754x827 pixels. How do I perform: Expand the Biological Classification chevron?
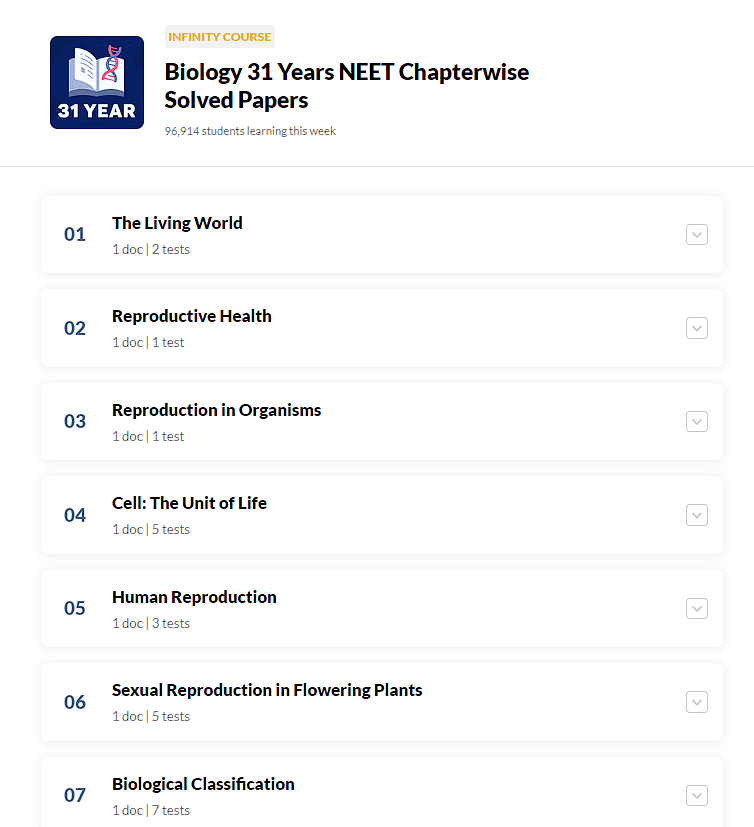(697, 795)
